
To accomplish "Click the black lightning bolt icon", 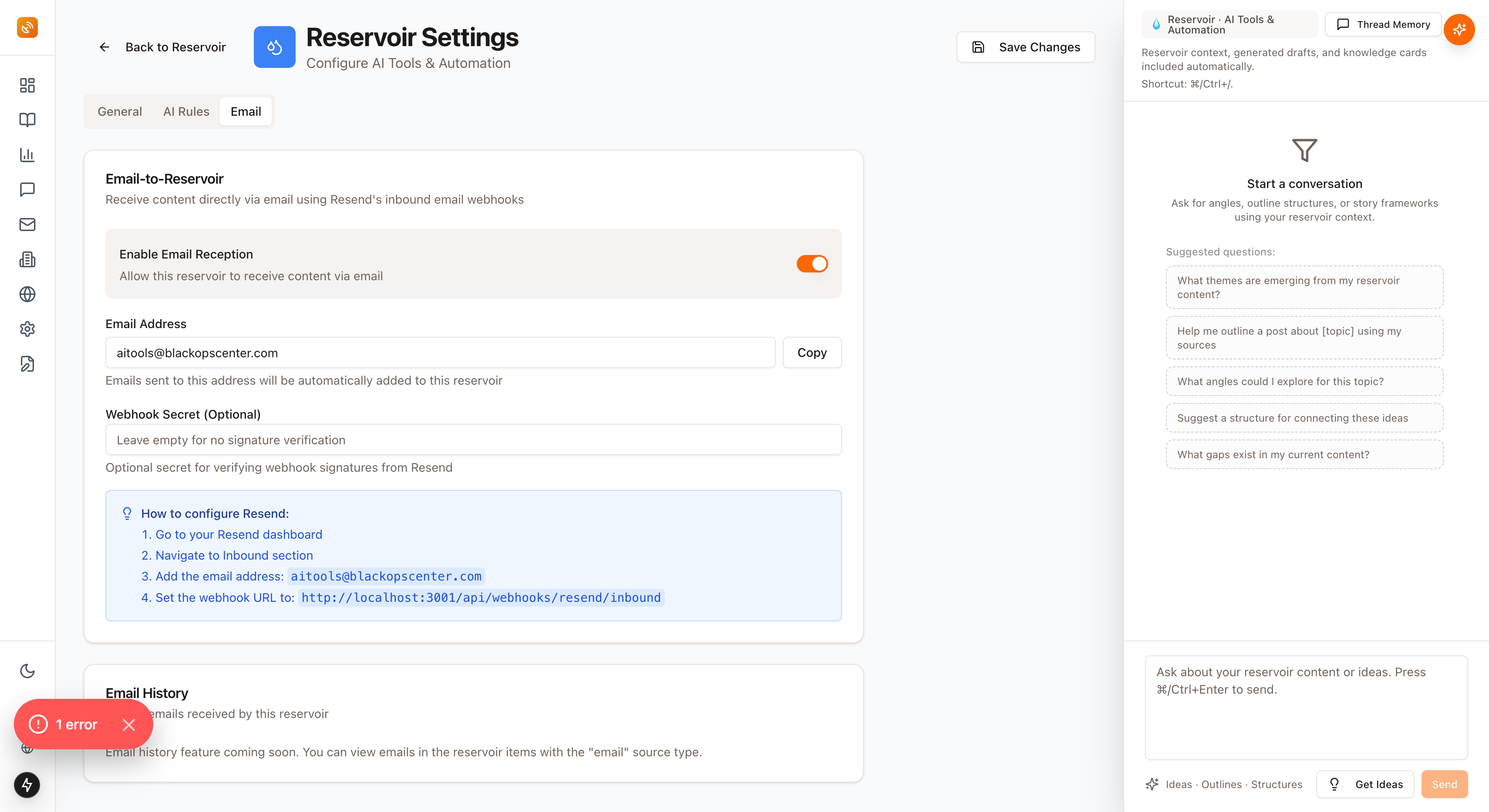I will (x=27, y=784).
